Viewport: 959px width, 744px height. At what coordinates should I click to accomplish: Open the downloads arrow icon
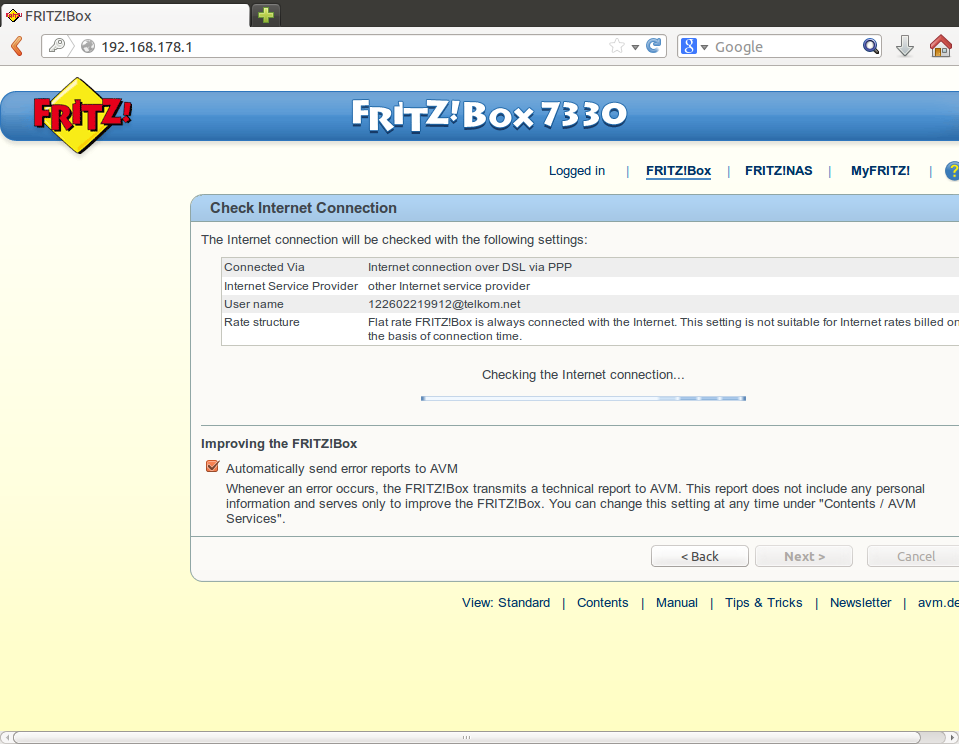pos(905,46)
